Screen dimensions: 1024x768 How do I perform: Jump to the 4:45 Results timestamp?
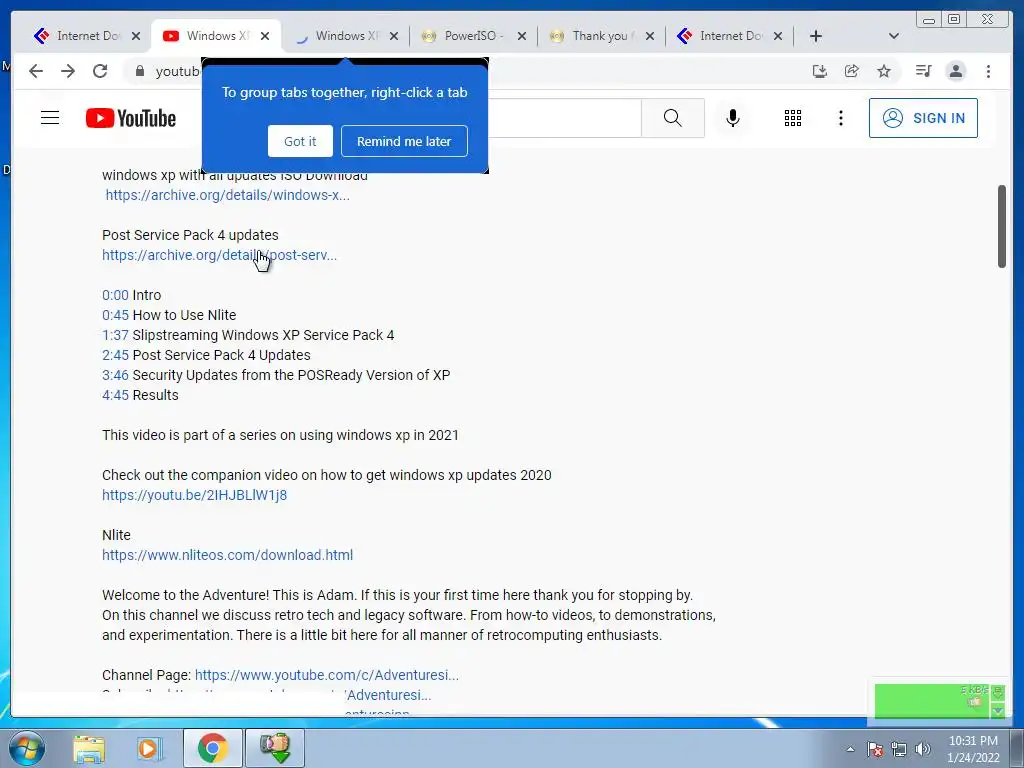pos(116,395)
